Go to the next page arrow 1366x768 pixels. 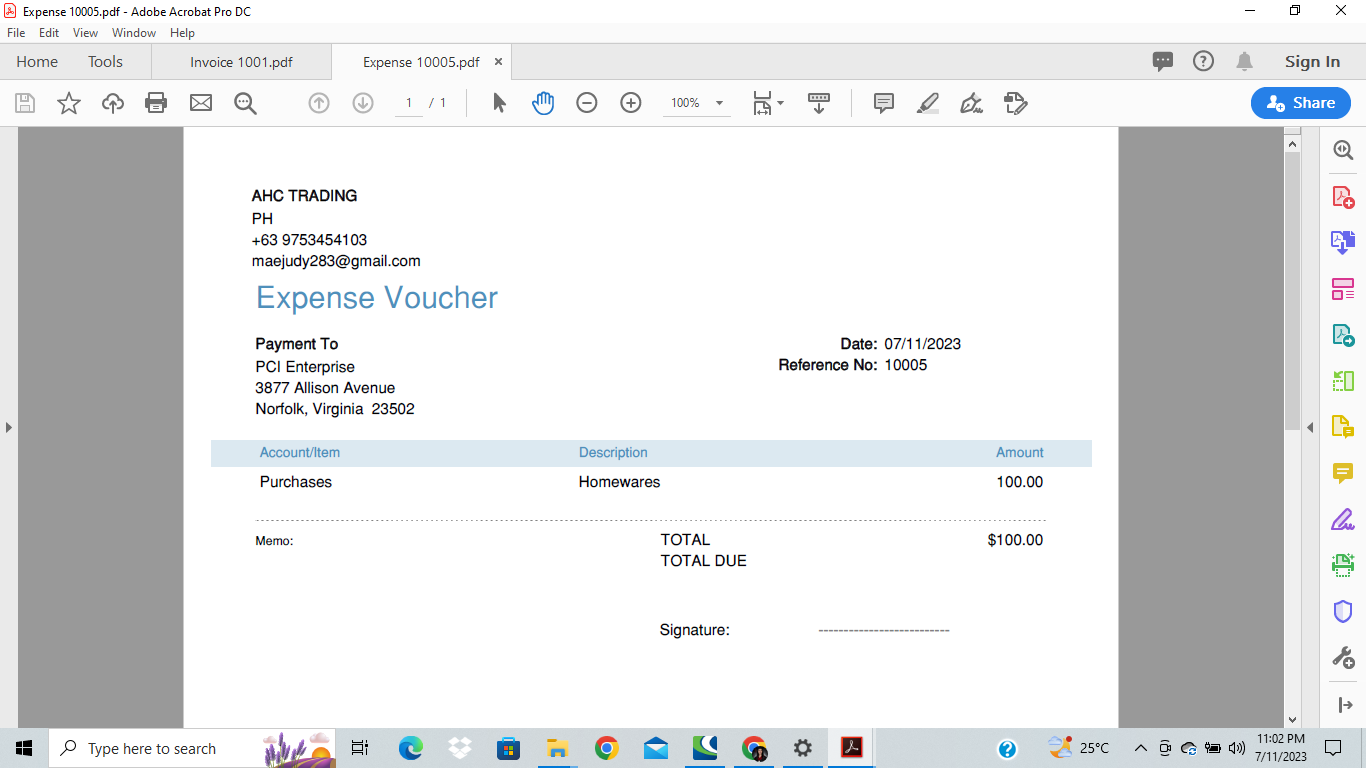tap(363, 103)
